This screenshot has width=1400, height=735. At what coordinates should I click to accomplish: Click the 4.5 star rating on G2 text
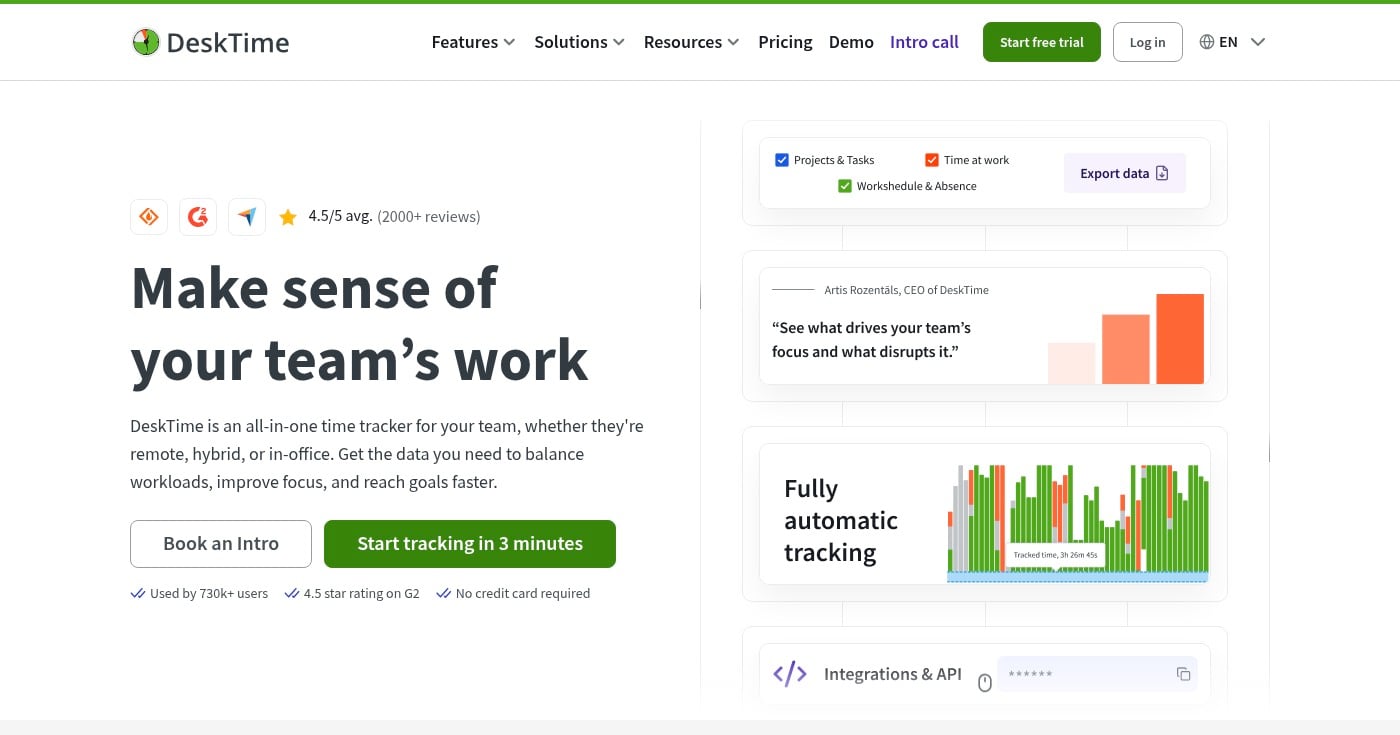tap(362, 593)
